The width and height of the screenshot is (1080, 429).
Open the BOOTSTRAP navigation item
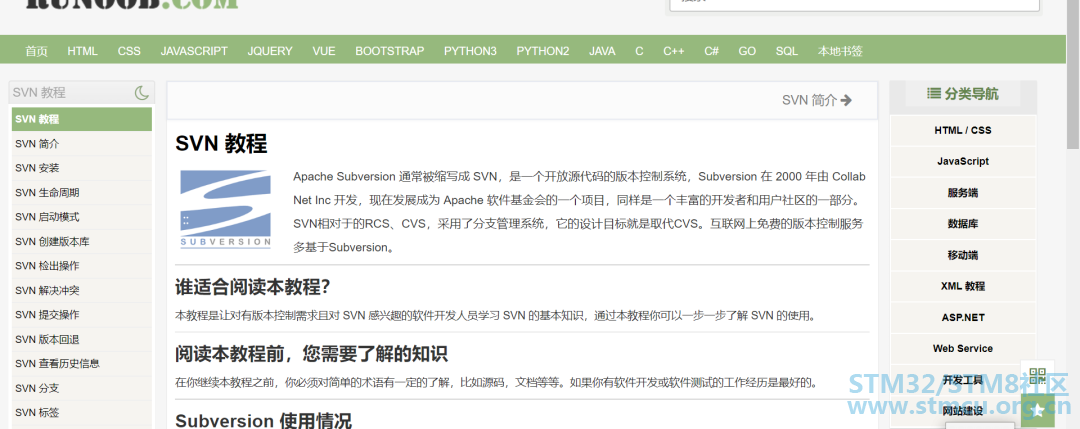pos(390,51)
